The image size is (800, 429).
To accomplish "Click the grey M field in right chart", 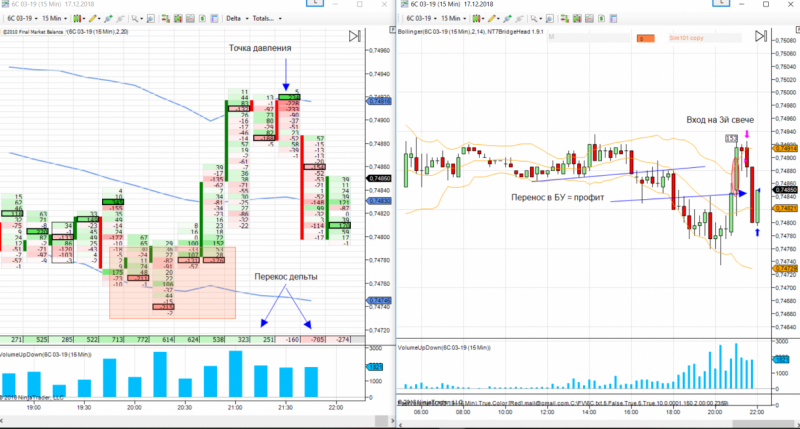I will click(589, 37).
